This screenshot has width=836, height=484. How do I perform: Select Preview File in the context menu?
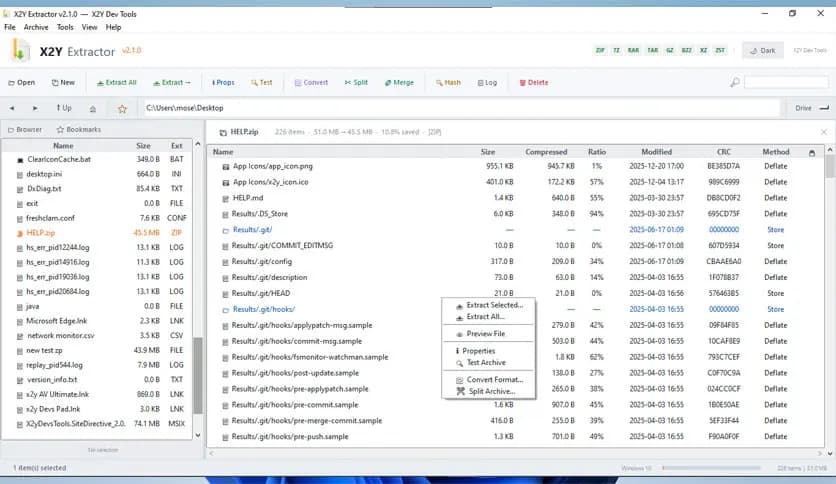[x=489, y=334]
